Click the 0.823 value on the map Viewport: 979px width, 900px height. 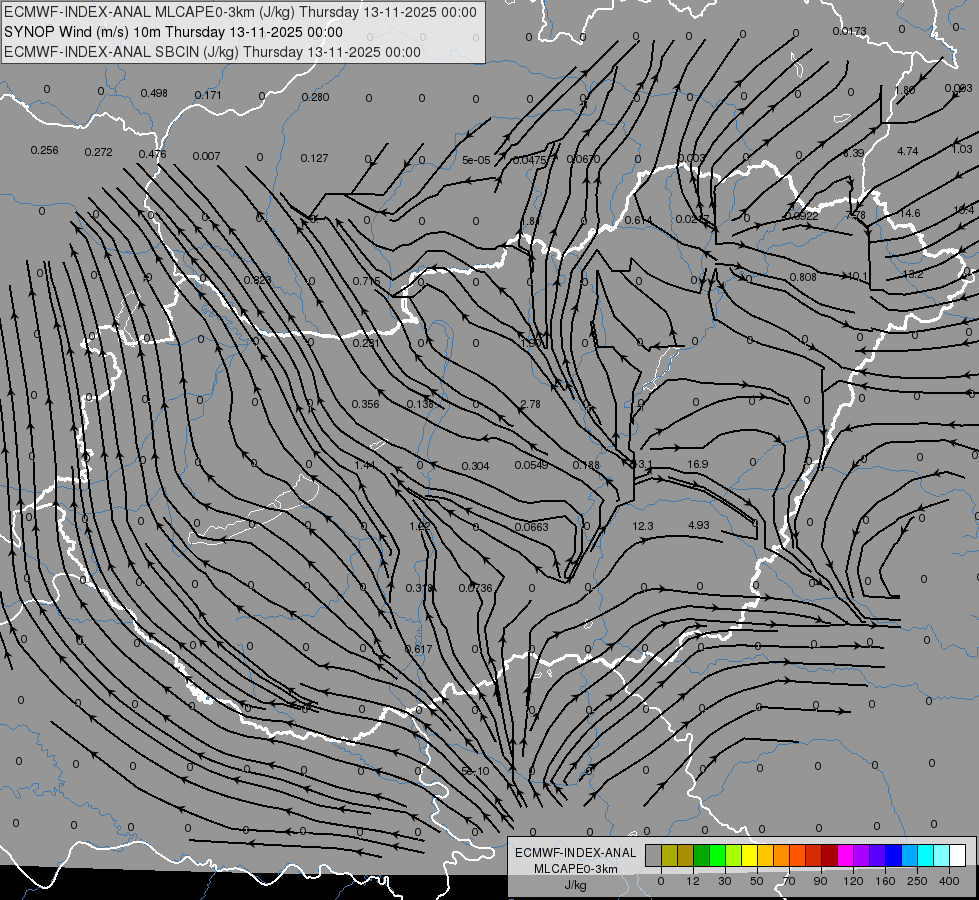257,280
